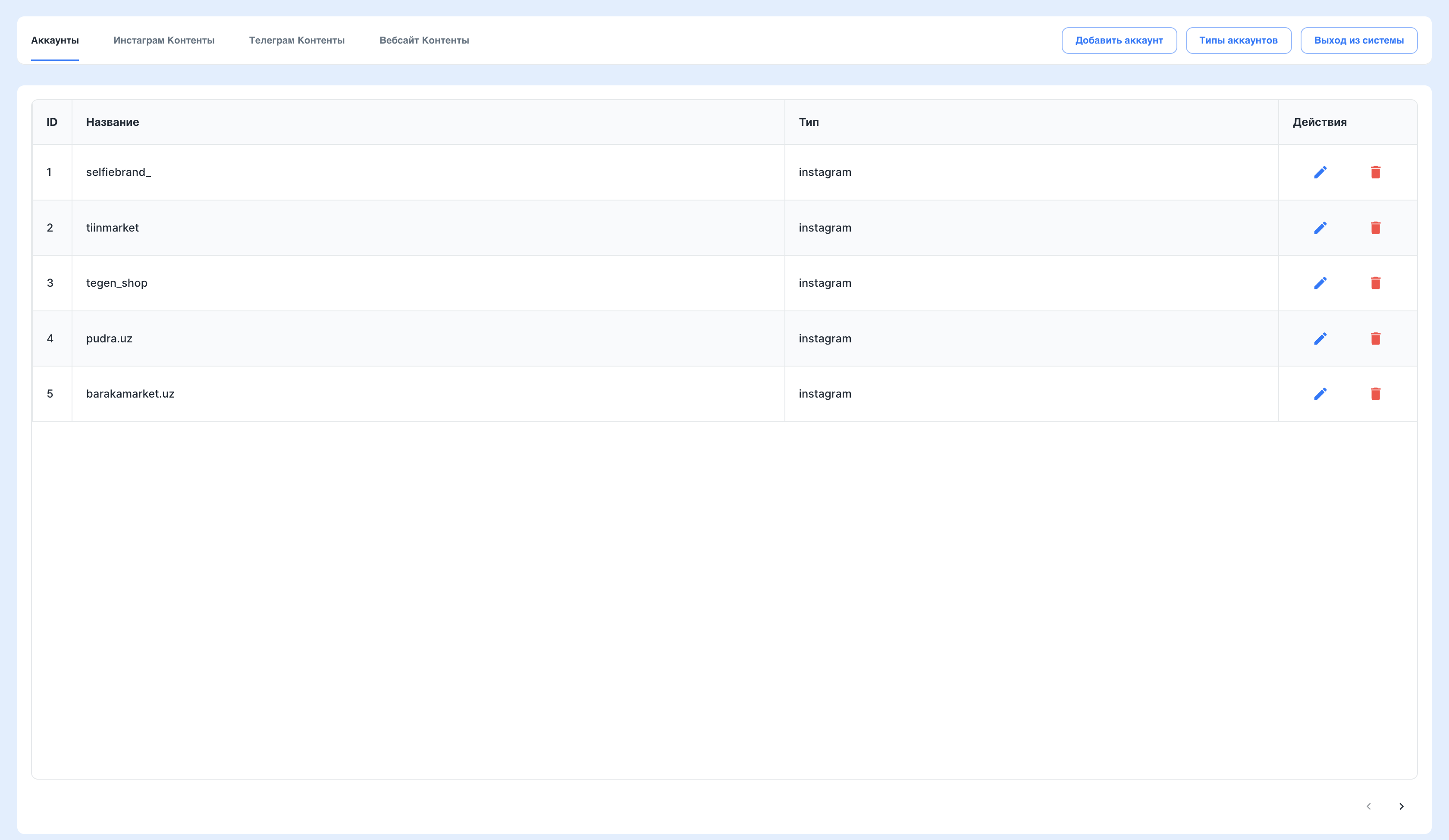Remove tegen_shop using the trash icon
This screenshot has height=840, width=1449.
pos(1376,283)
